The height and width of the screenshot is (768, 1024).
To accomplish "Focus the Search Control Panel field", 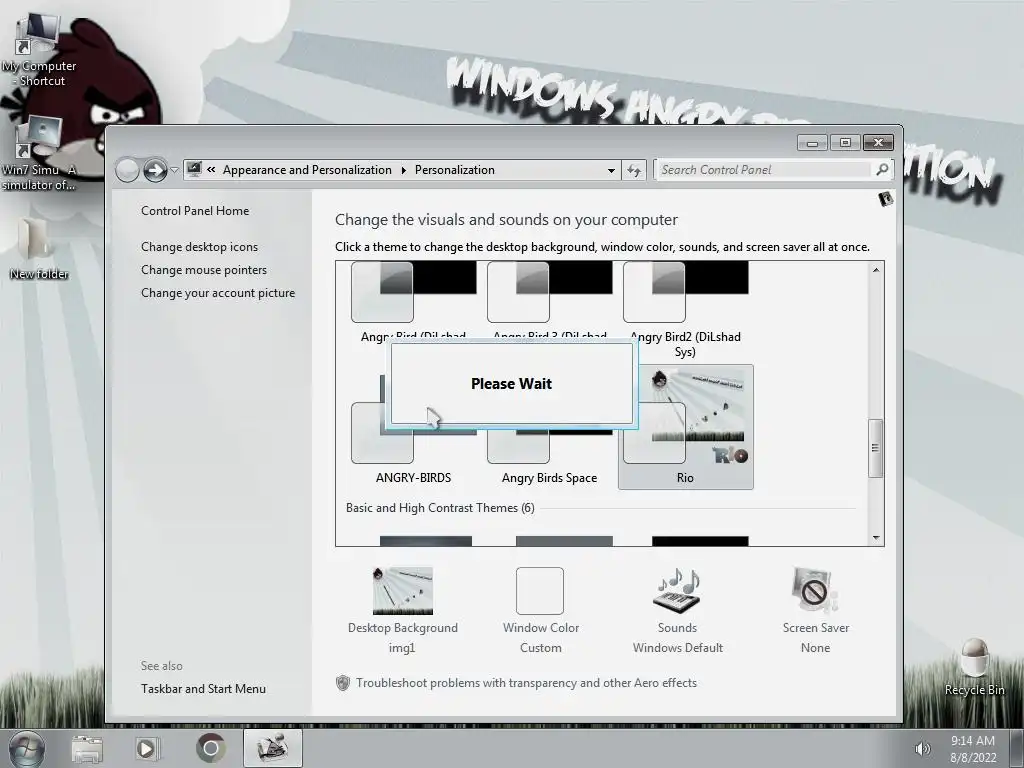I will click(x=765, y=170).
